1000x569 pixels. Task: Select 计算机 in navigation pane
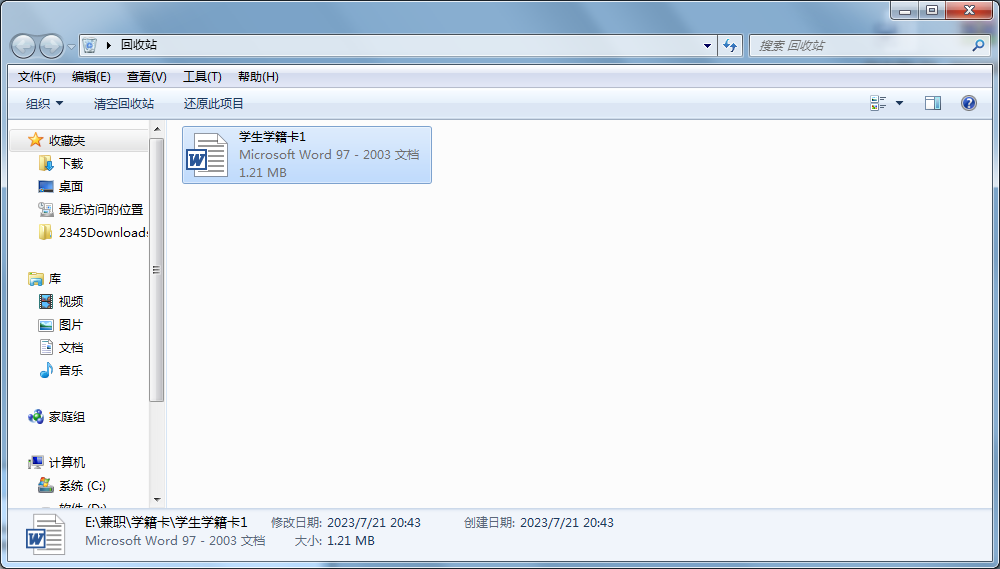point(67,463)
